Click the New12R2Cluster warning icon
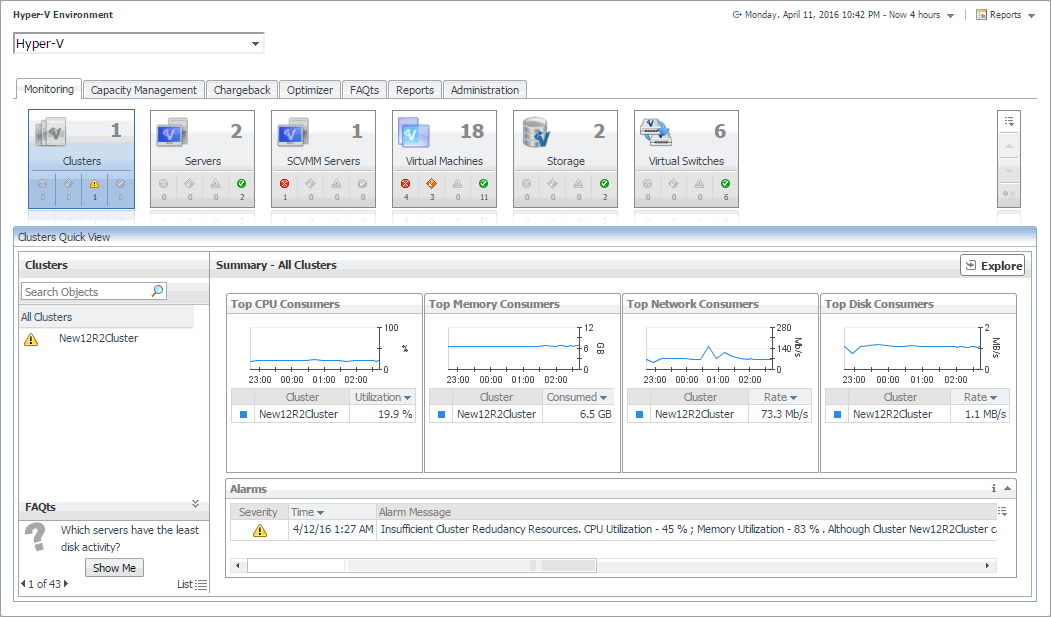The height and width of the screenshot is (617, 1051). coord(31,339)
